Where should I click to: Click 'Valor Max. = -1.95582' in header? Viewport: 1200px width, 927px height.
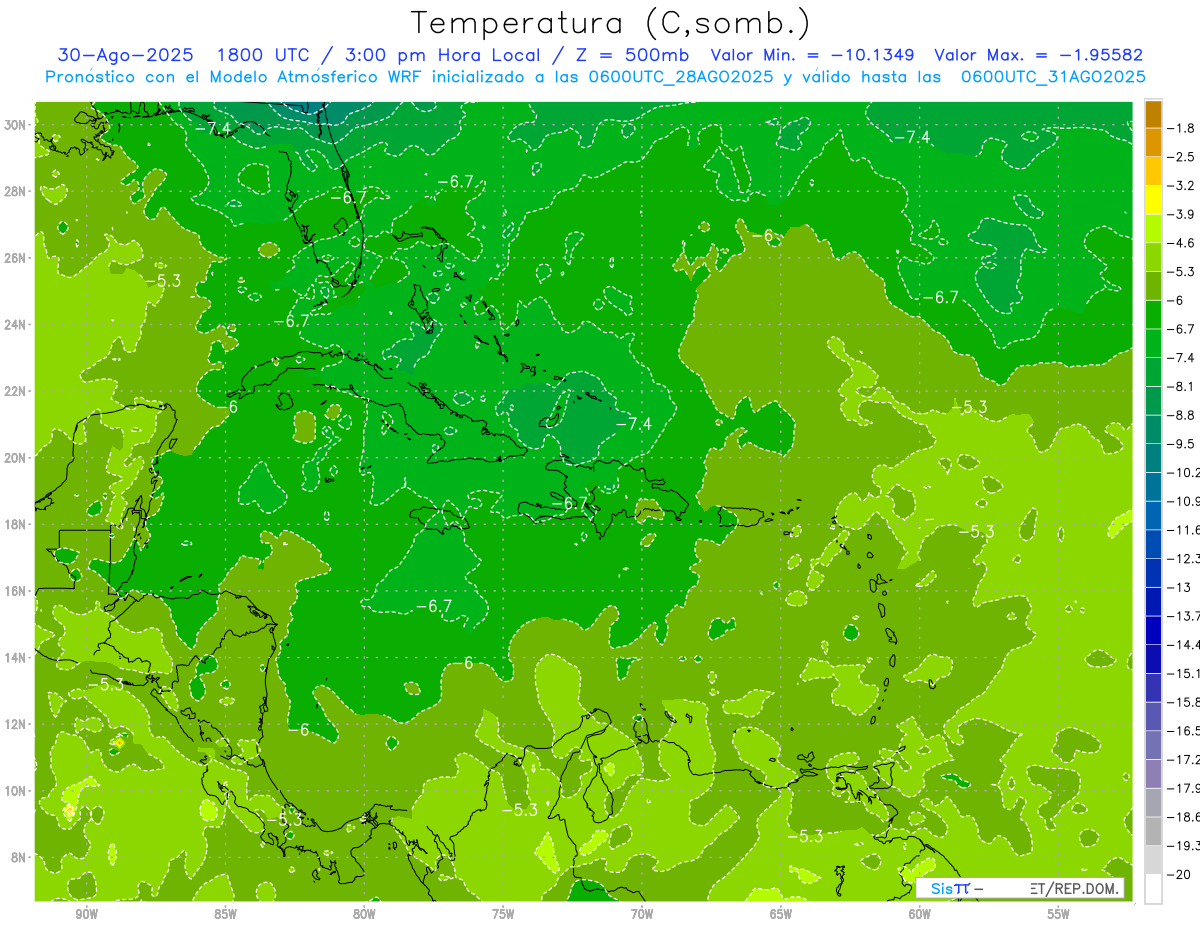[x=1038, y=55]
